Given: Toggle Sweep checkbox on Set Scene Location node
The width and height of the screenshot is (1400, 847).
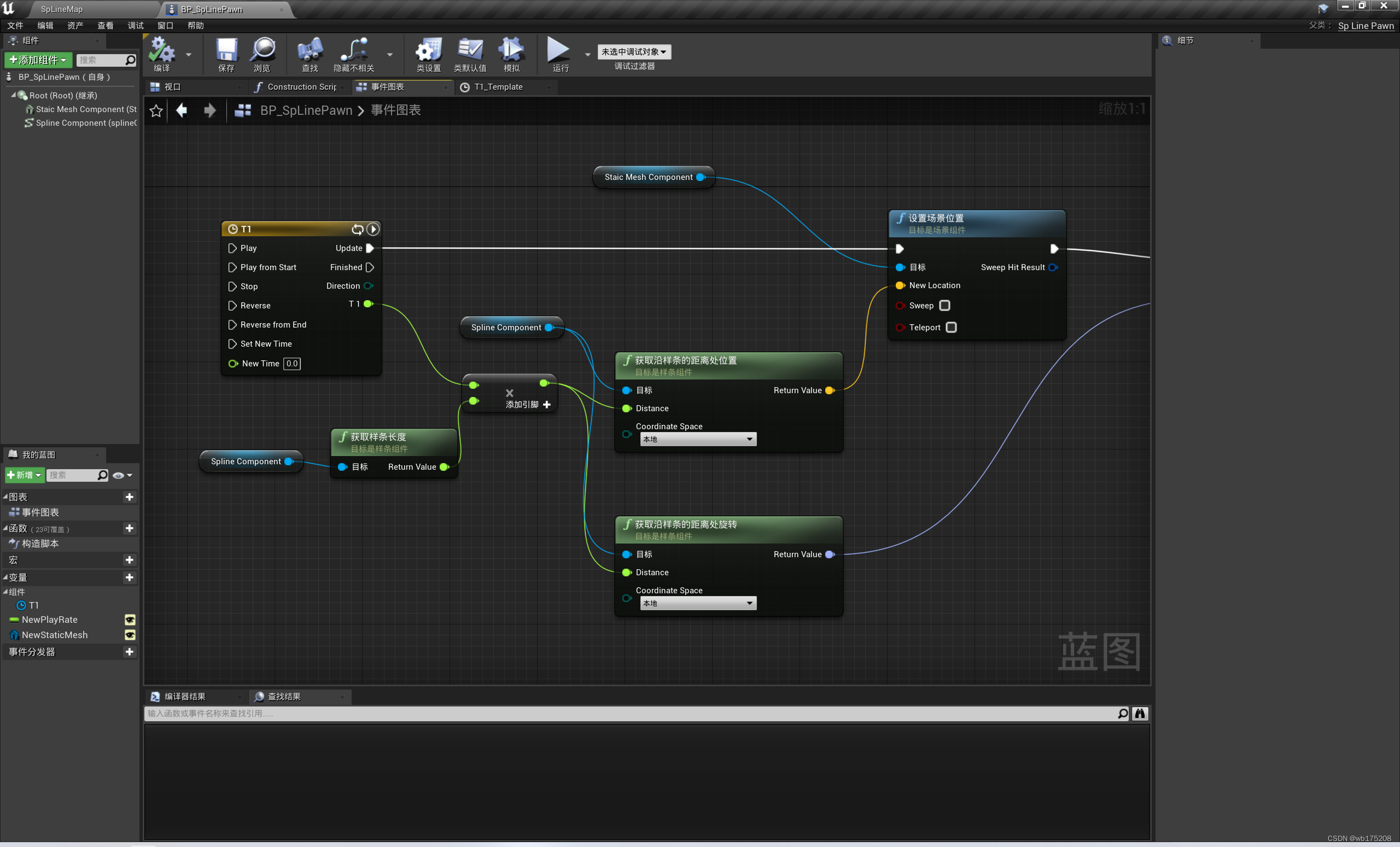Looking at the screenshot, I should 943,305.
